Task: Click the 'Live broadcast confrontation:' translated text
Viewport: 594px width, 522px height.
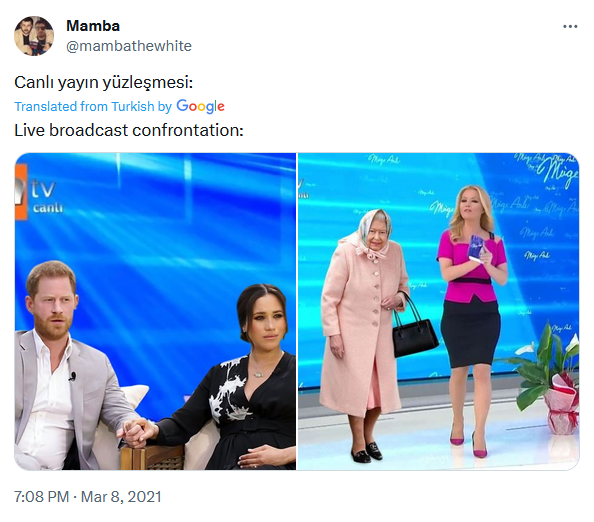Action: coord(129,130)
